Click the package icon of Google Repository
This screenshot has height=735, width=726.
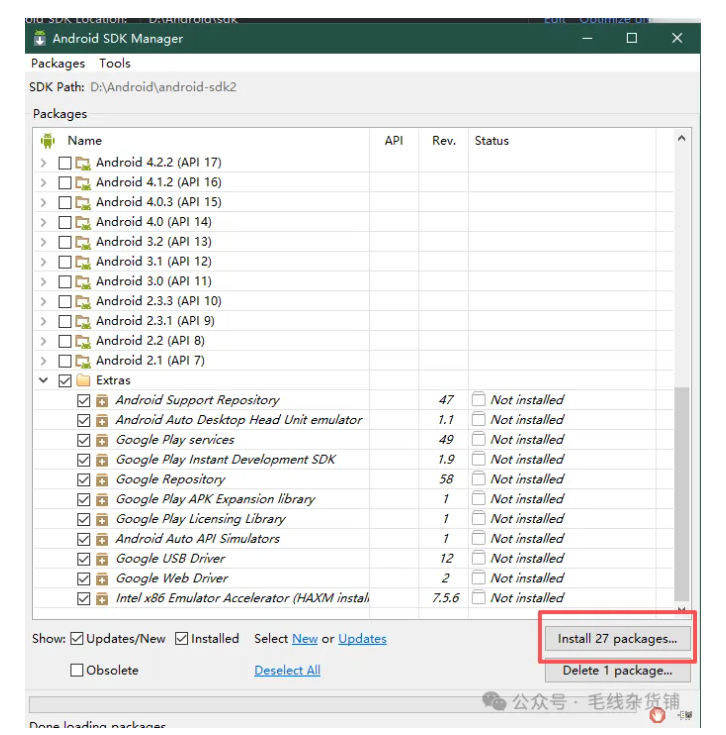click(102, 480)
